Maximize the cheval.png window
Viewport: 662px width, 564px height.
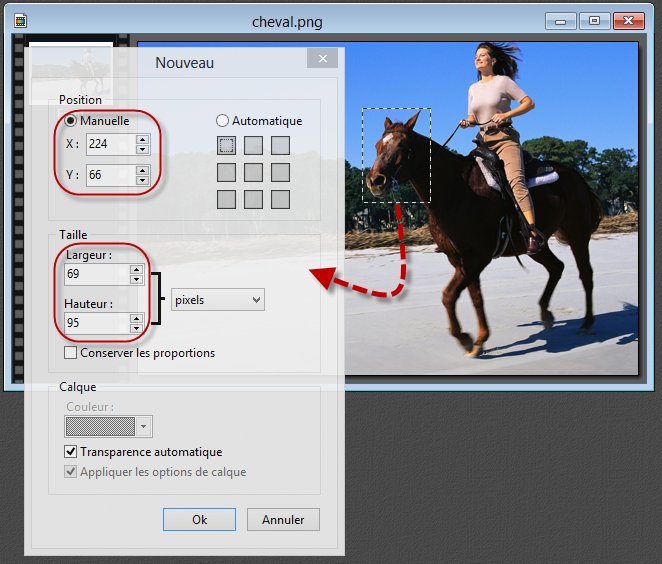click(594, 21)
